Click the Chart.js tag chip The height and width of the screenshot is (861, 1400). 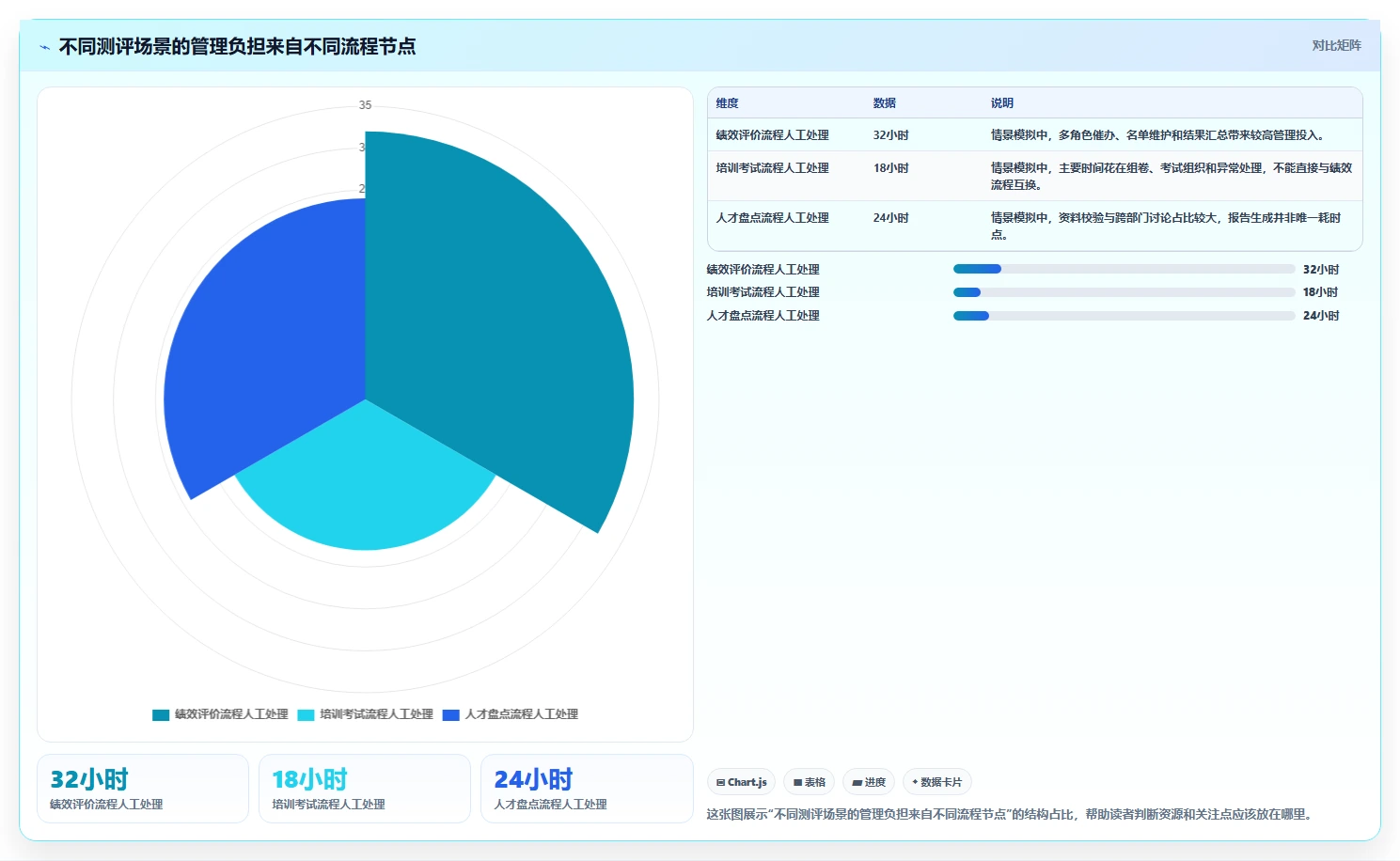pyautogui.click(x=741, y=782)
